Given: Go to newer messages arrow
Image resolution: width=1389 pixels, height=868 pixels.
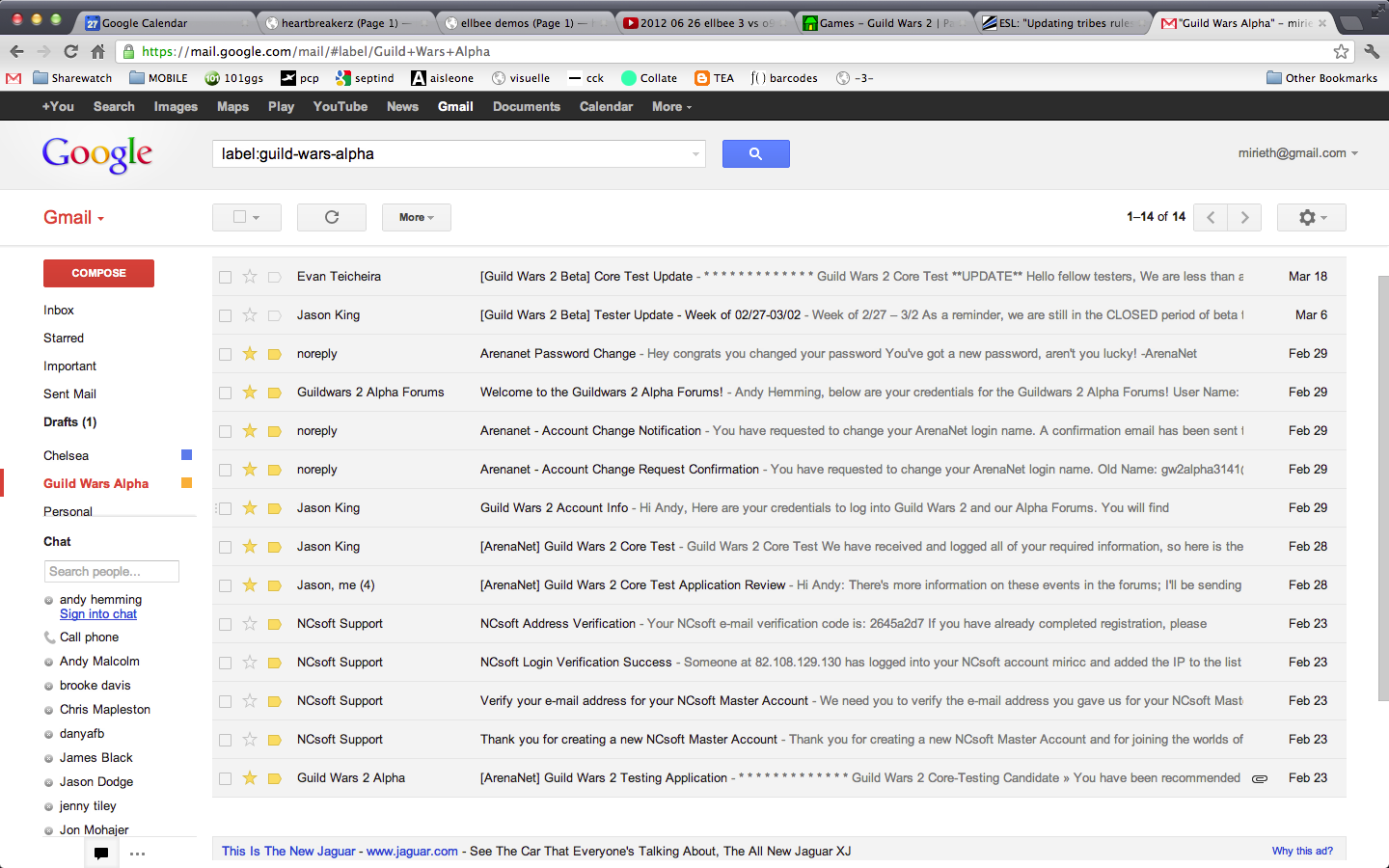Looking at the screenshot, I should [1211, 217].
